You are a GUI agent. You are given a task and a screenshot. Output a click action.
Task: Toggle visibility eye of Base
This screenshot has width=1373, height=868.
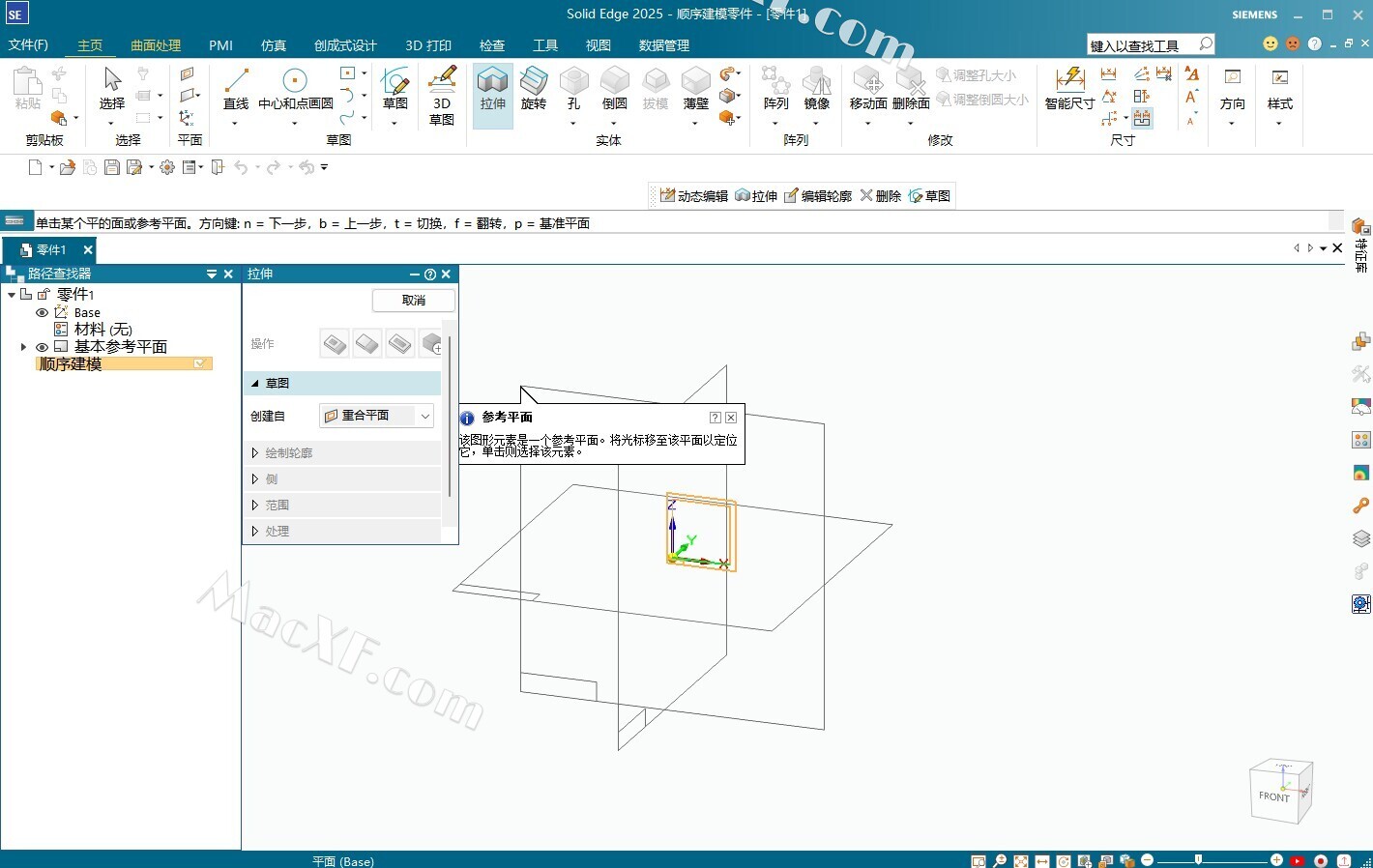pos(42,312)
